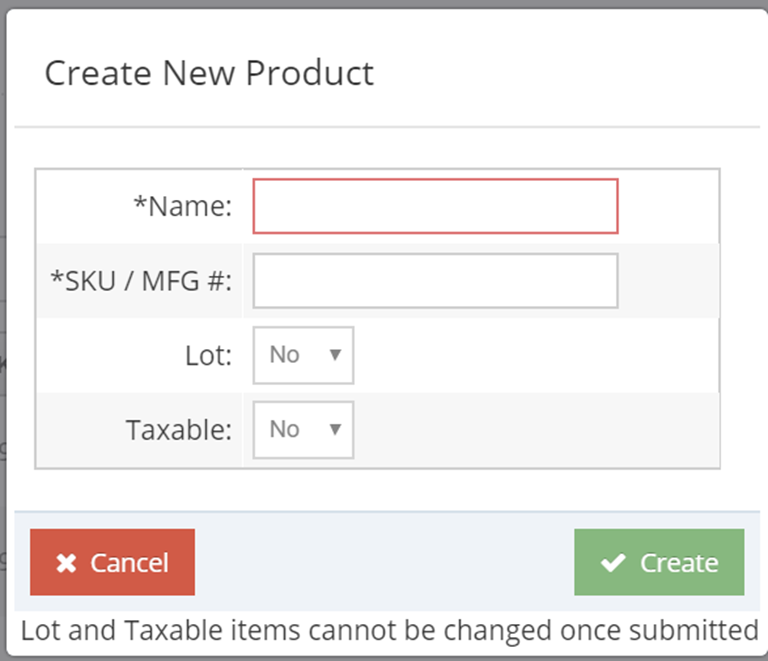Cancel the new product dialog
The height and width of the screenshot is (661, 768).
coord(112,562)
